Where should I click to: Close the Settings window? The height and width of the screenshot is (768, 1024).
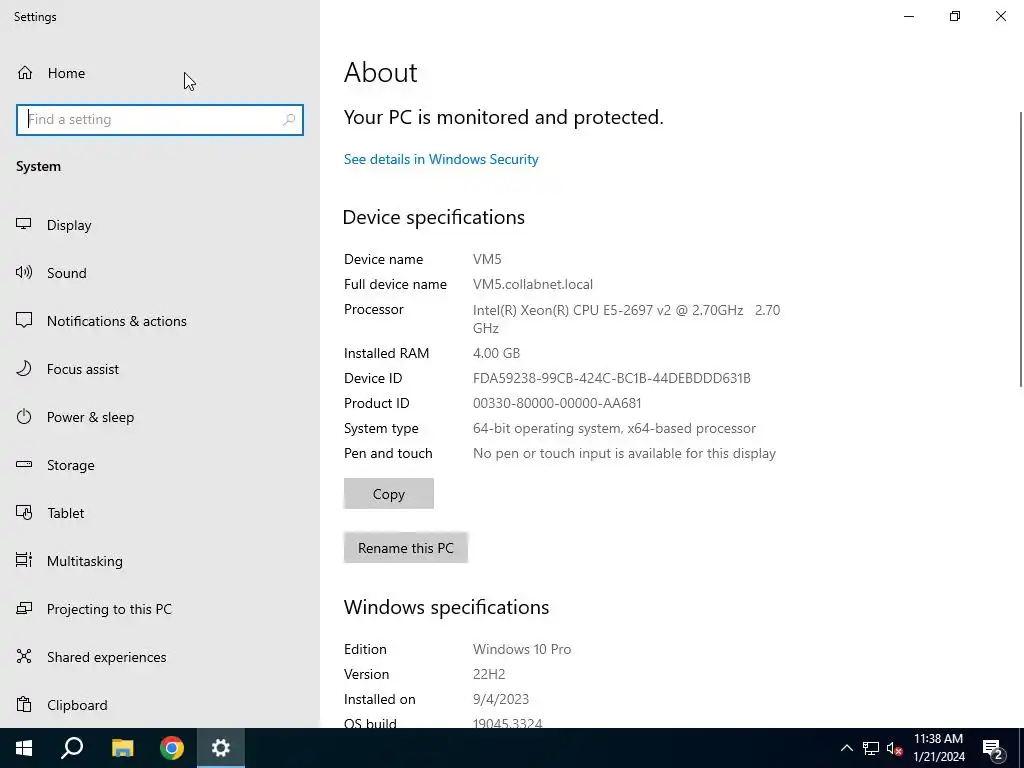click(1000, 16)
